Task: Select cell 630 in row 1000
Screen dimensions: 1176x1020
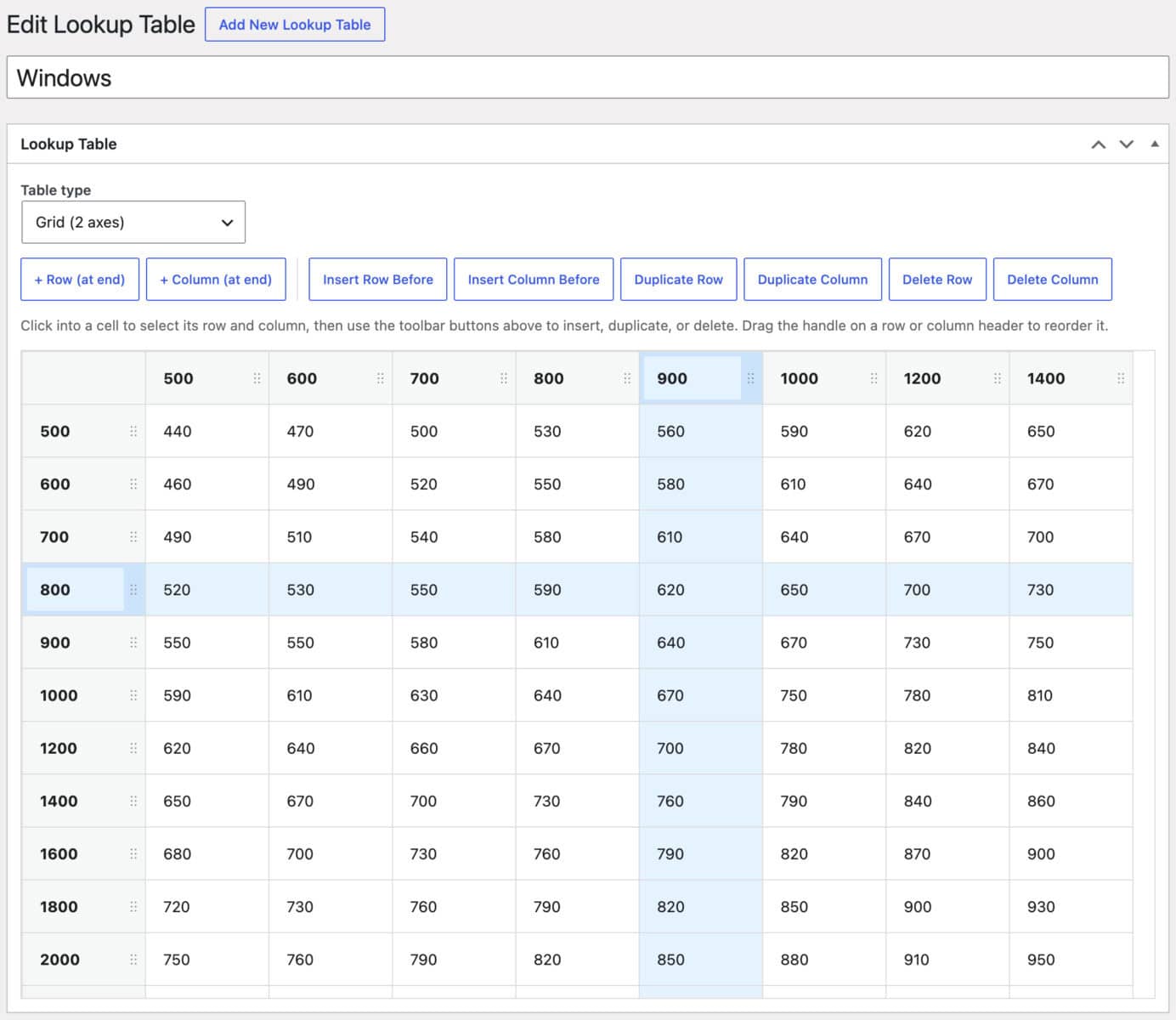Action: pos(454,695)
